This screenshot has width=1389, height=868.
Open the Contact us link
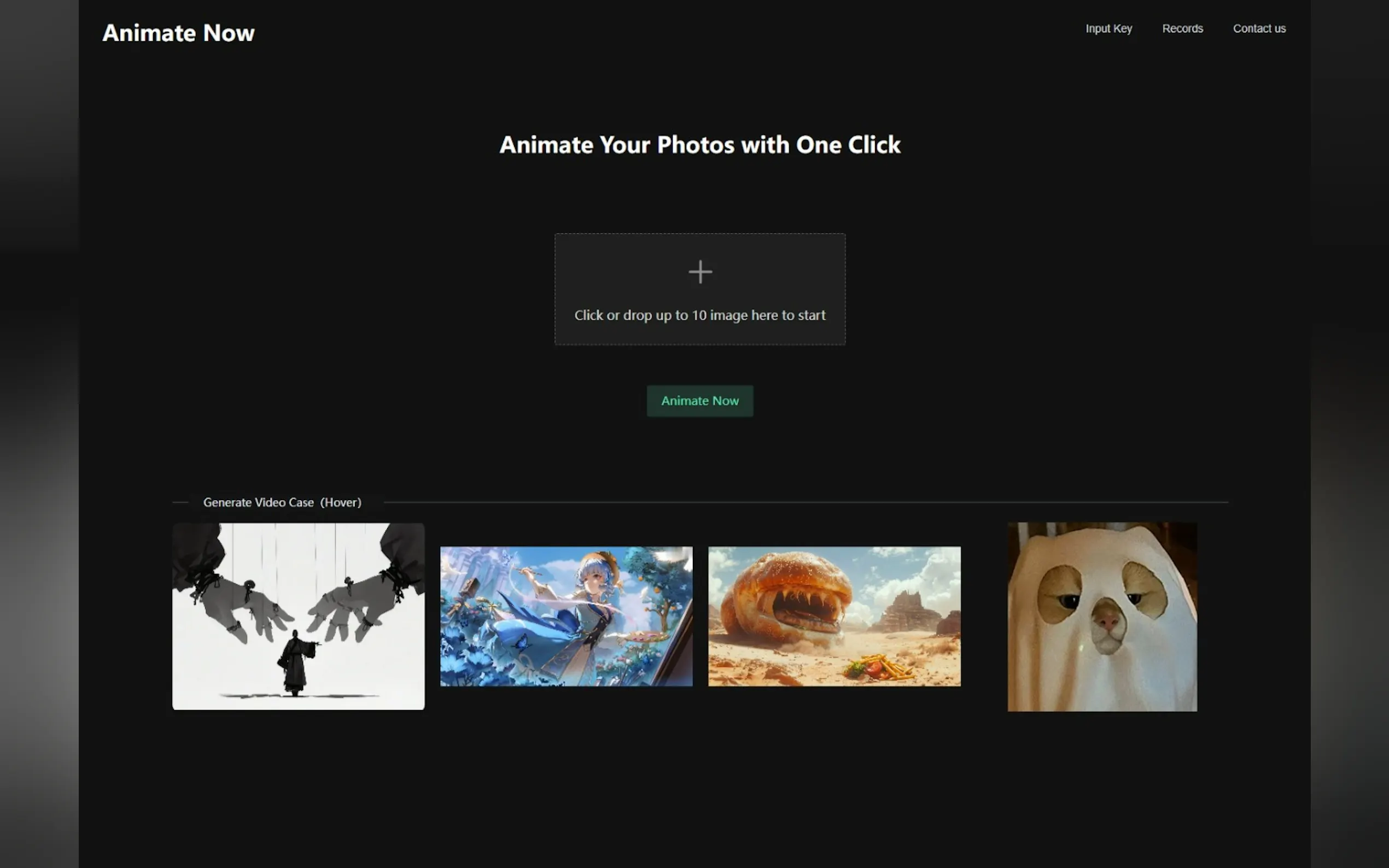[1259, 29]
